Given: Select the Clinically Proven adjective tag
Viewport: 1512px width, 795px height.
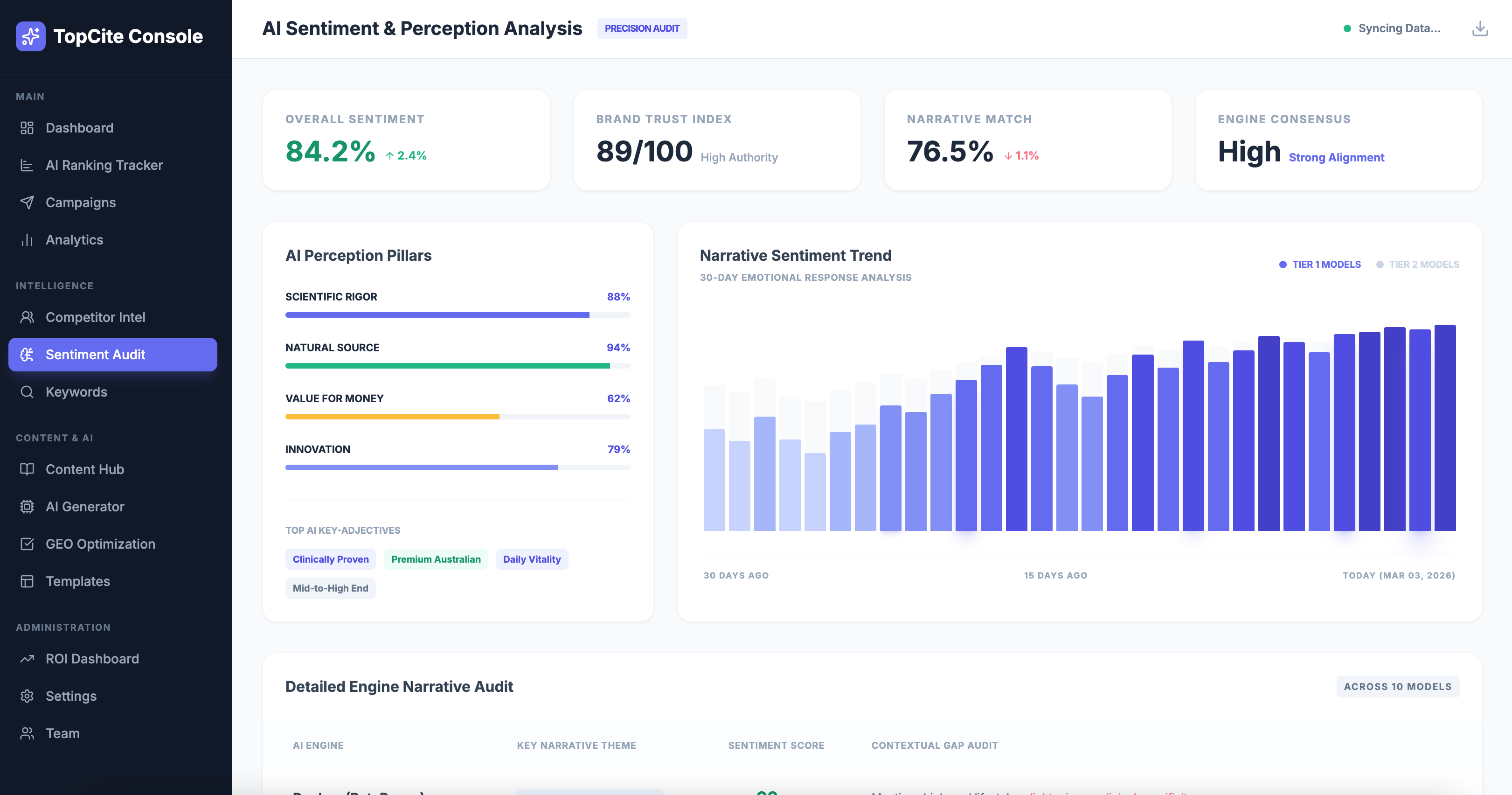Looking at the screenshot, I should (331, 559).
